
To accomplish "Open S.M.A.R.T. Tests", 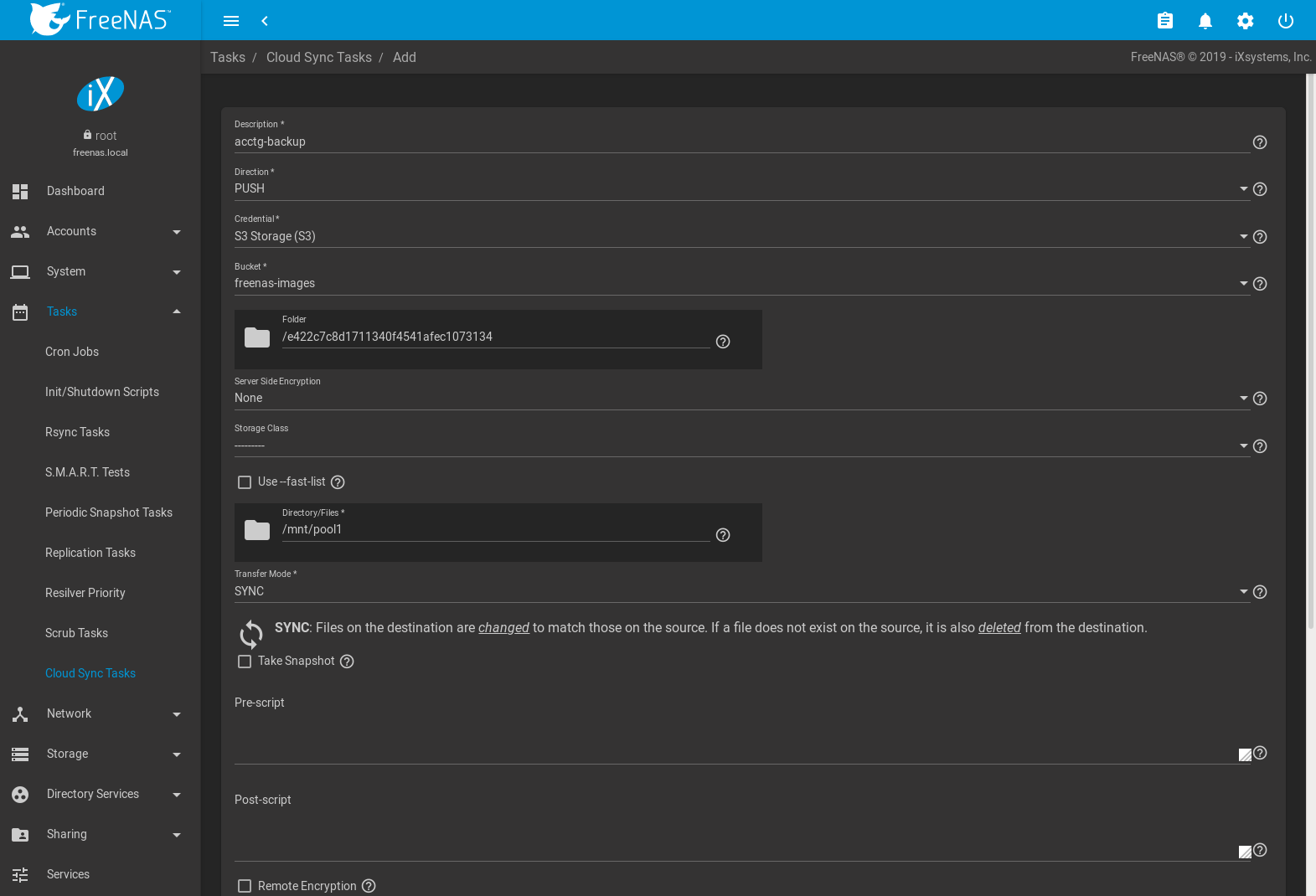I will click(101, 472).
